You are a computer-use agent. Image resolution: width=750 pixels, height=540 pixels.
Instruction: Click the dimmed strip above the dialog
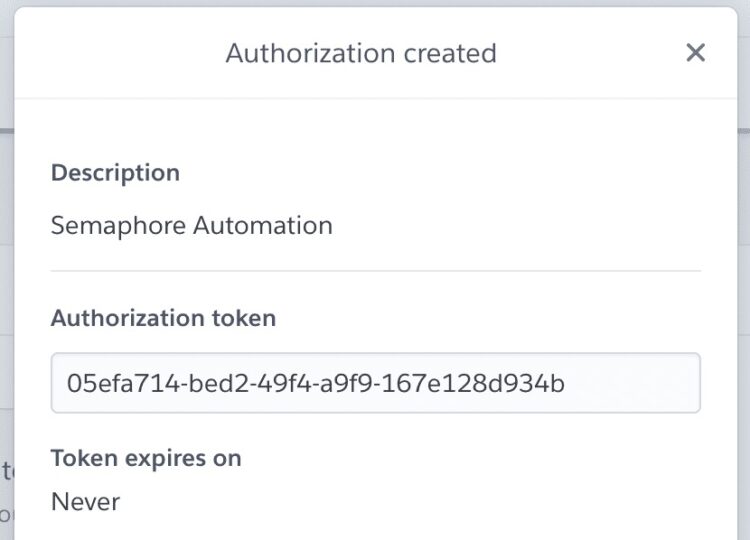pyautogui.click(x=375, y=3)
